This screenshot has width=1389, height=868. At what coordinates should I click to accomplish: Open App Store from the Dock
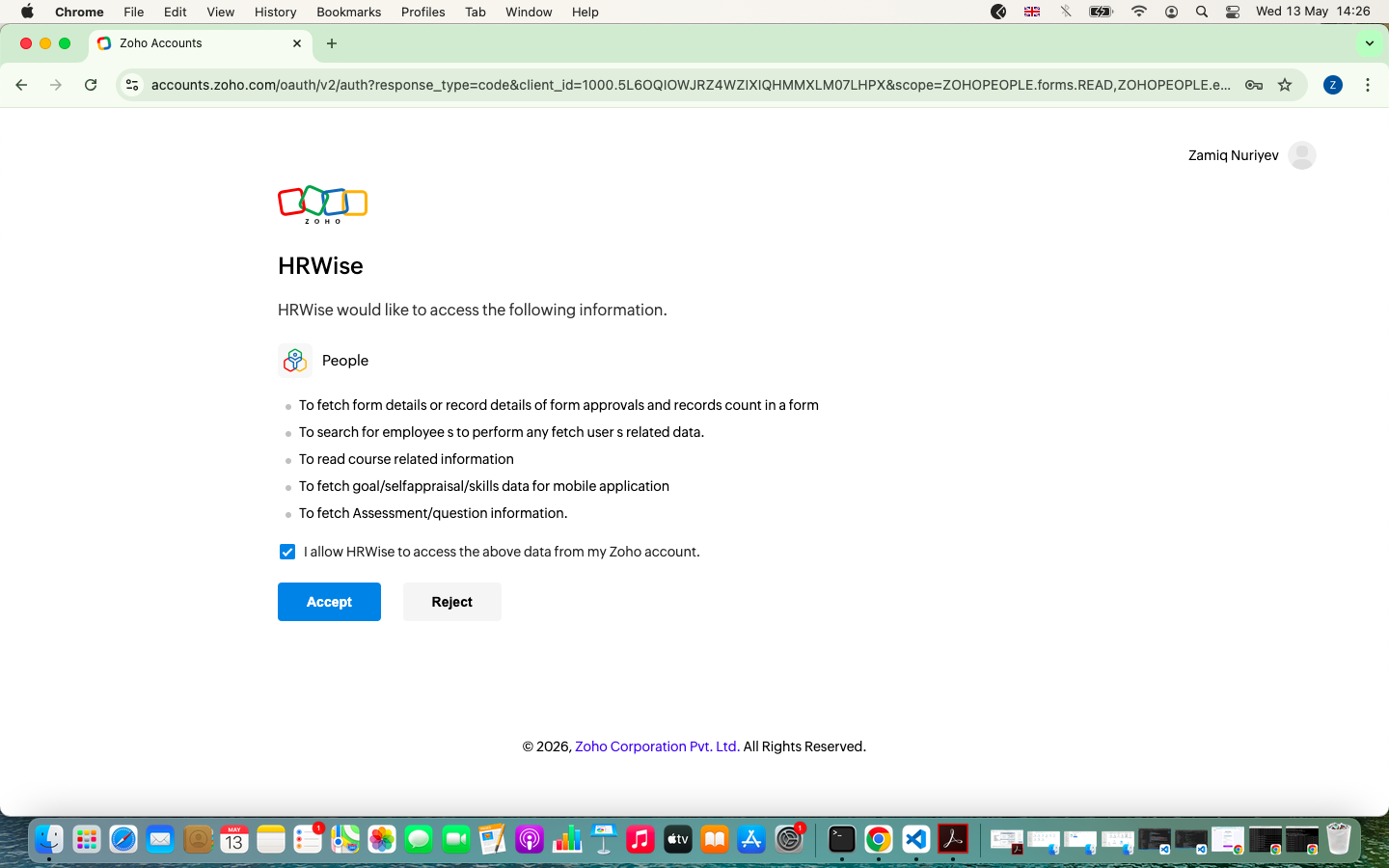(x=751, y=839)
